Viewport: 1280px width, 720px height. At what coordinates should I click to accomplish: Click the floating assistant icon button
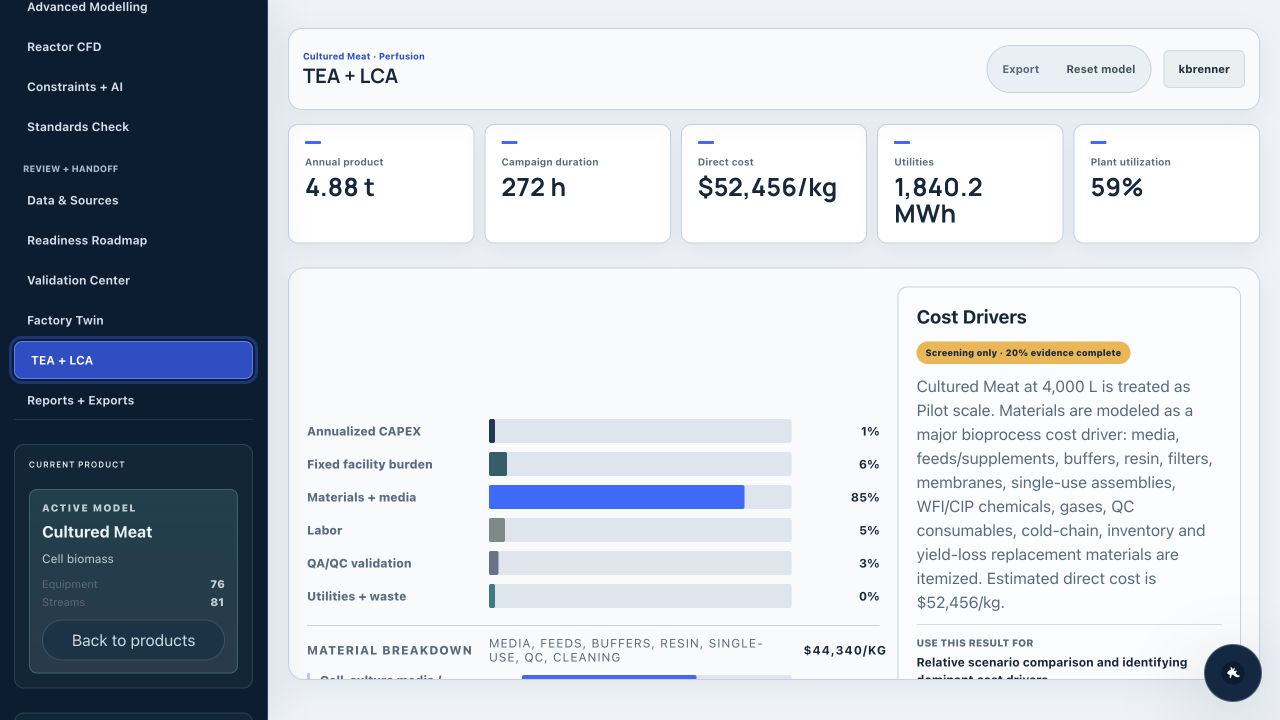[x=1232, y=673]
